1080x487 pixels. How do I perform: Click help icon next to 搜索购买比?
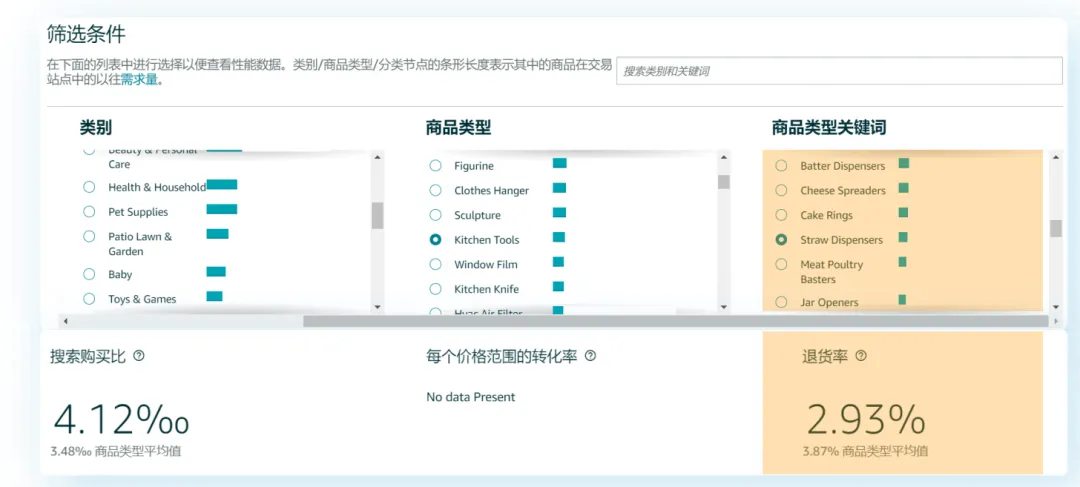[x=139, y=356]
